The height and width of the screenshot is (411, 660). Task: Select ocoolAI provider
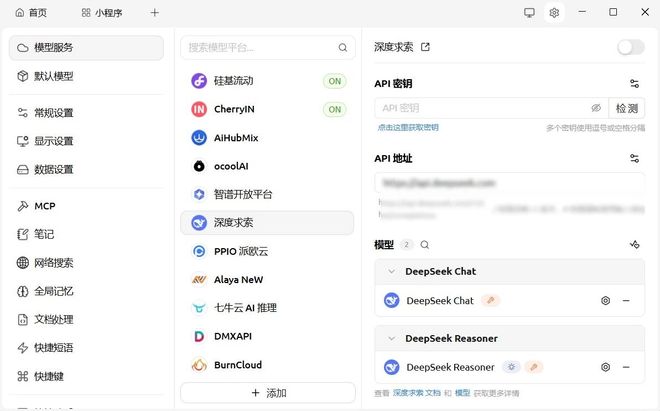(268, 166)
